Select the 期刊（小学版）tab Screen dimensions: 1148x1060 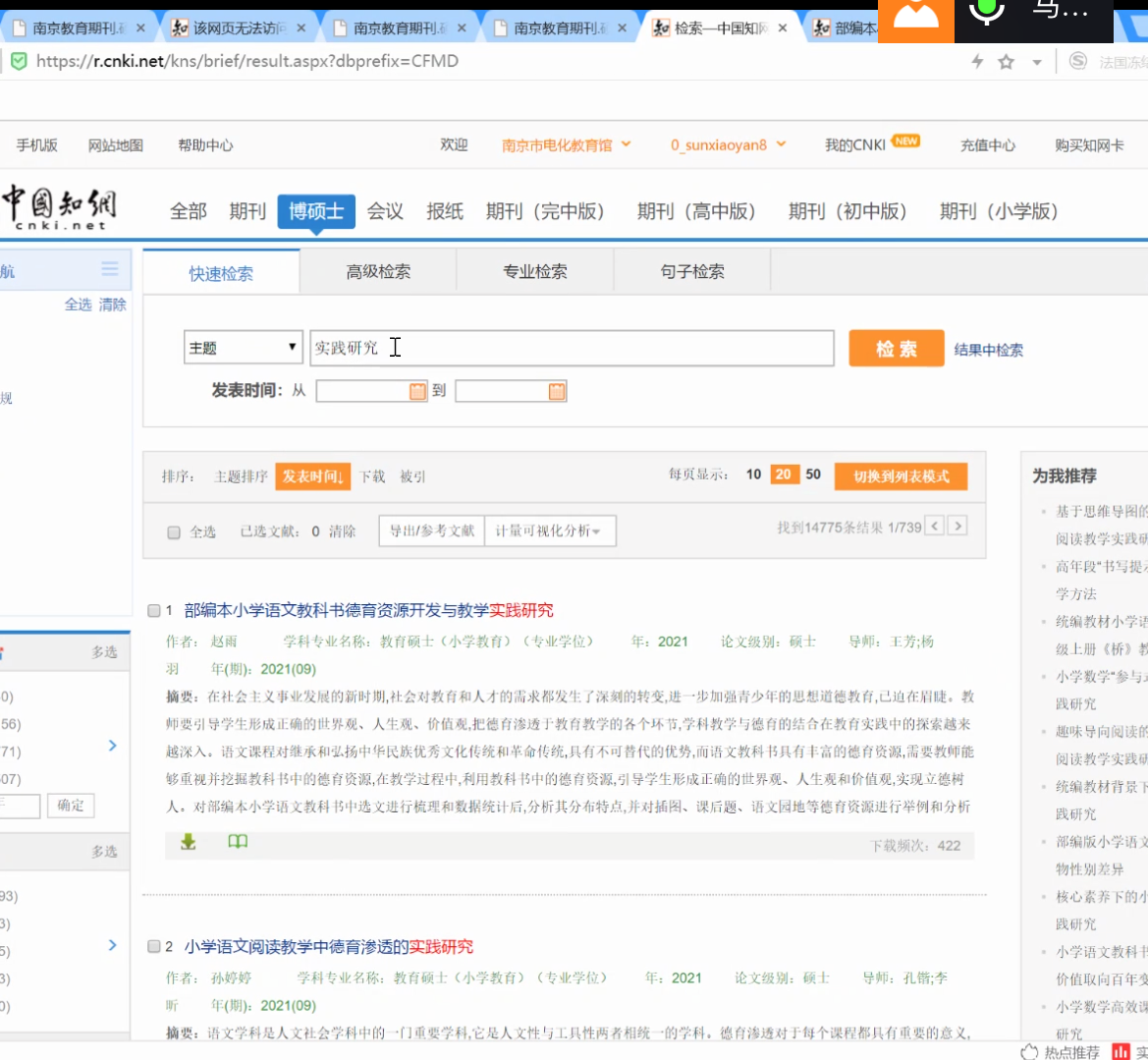coord(1000,212)
